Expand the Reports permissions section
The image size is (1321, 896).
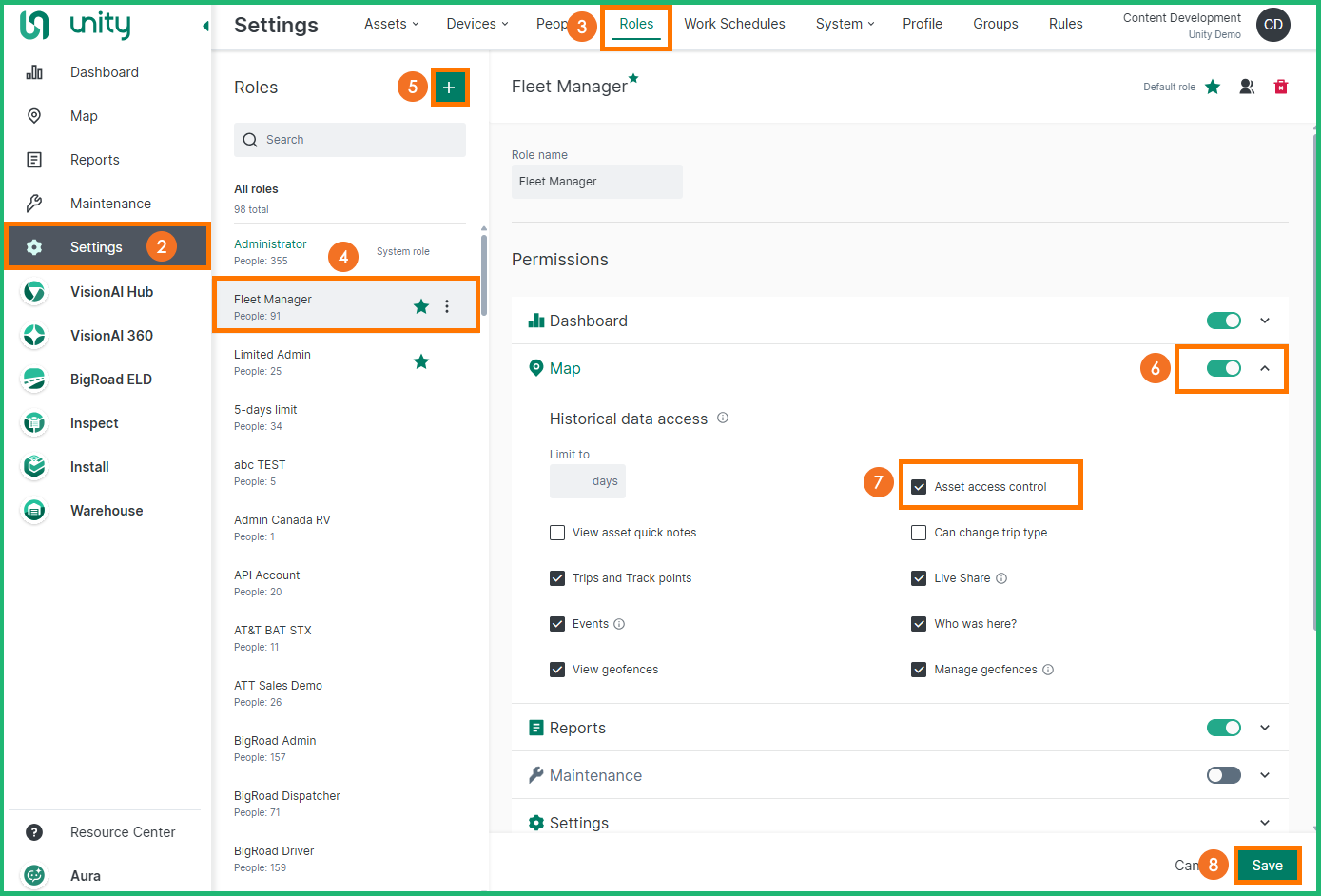click(x=1264, y=728)
